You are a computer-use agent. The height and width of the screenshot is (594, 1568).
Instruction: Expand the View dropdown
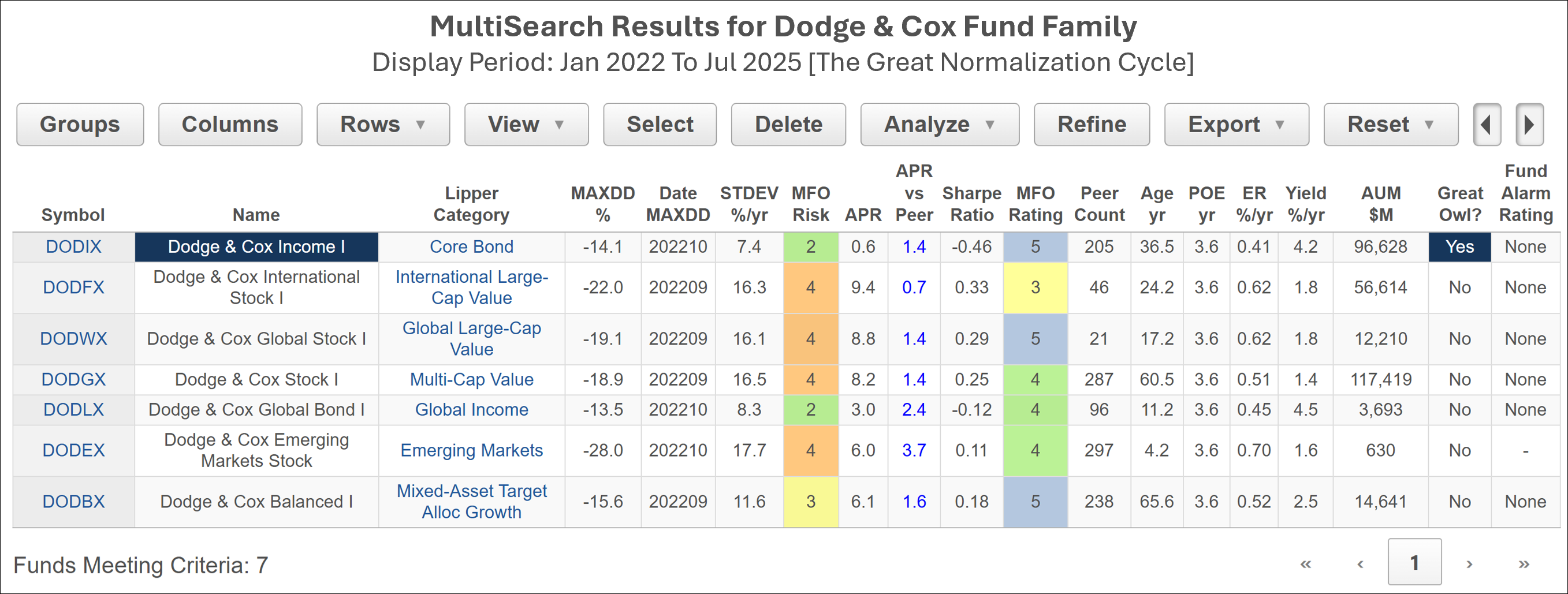tap(527, 125)
